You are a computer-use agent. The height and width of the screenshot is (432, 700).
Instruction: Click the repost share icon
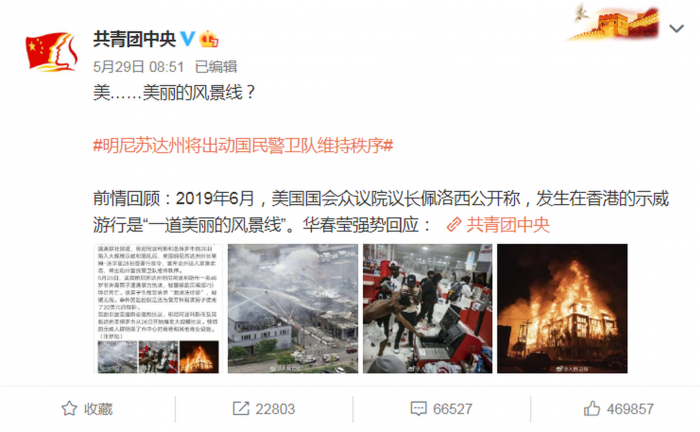(x=241, y=409)
